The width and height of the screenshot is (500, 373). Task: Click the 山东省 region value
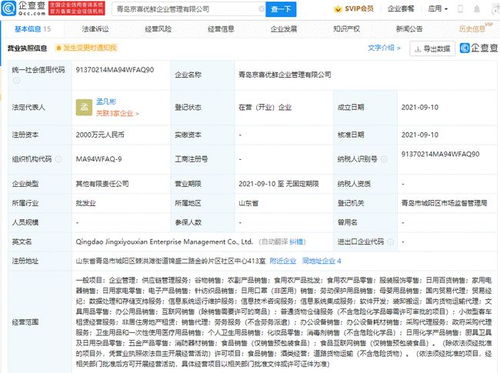pos(248,203)
